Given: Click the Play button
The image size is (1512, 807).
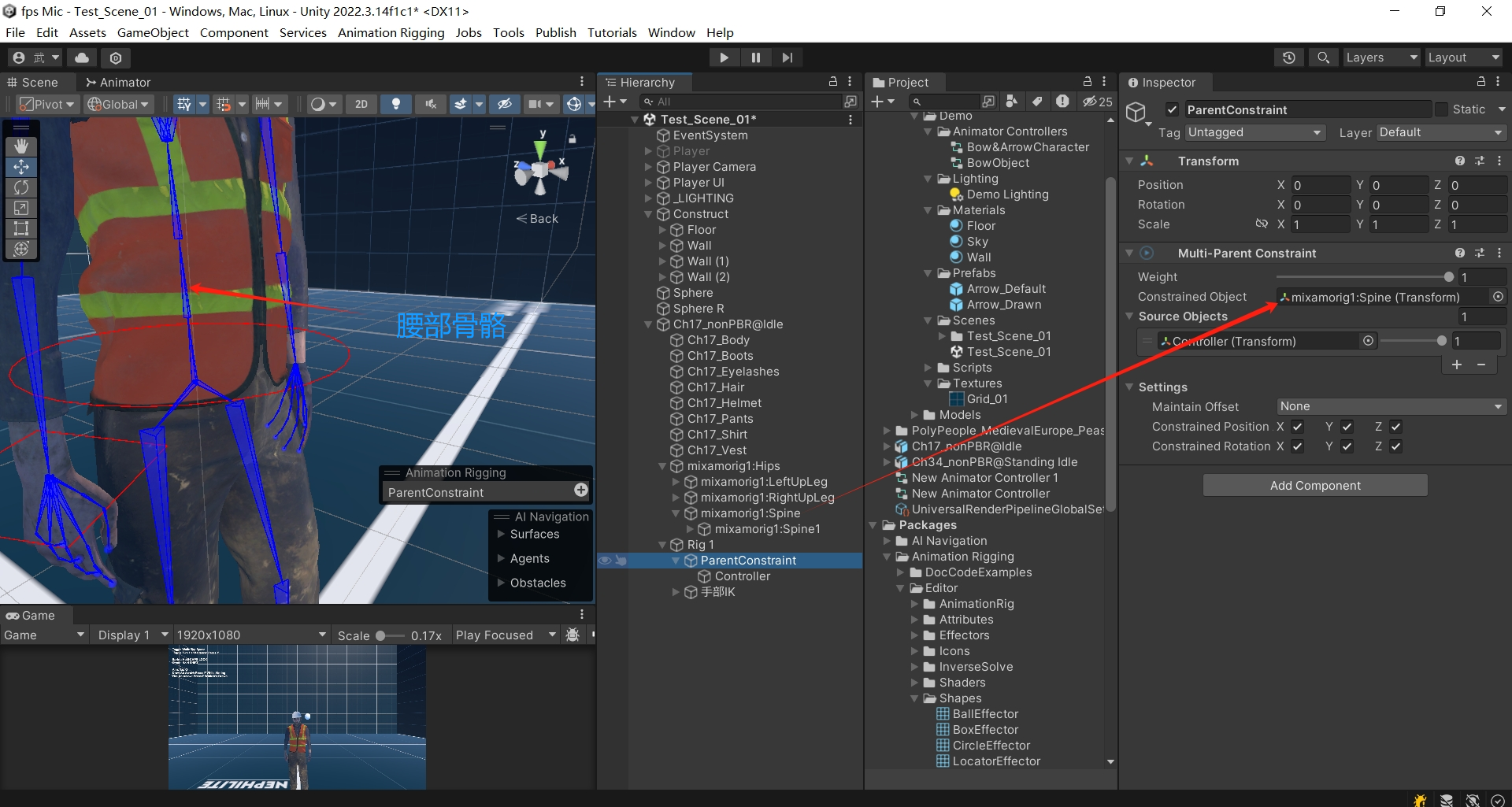Looking at the screenshot, I should pos(724,57).
